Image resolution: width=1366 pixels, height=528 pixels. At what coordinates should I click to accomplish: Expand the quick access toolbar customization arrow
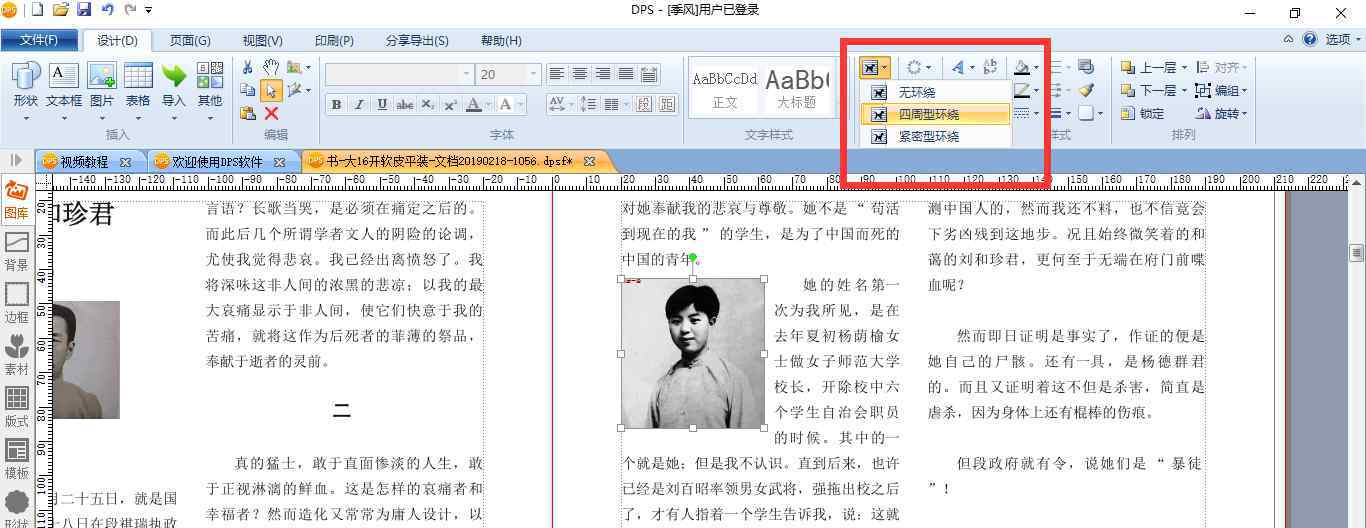point(149,10)
